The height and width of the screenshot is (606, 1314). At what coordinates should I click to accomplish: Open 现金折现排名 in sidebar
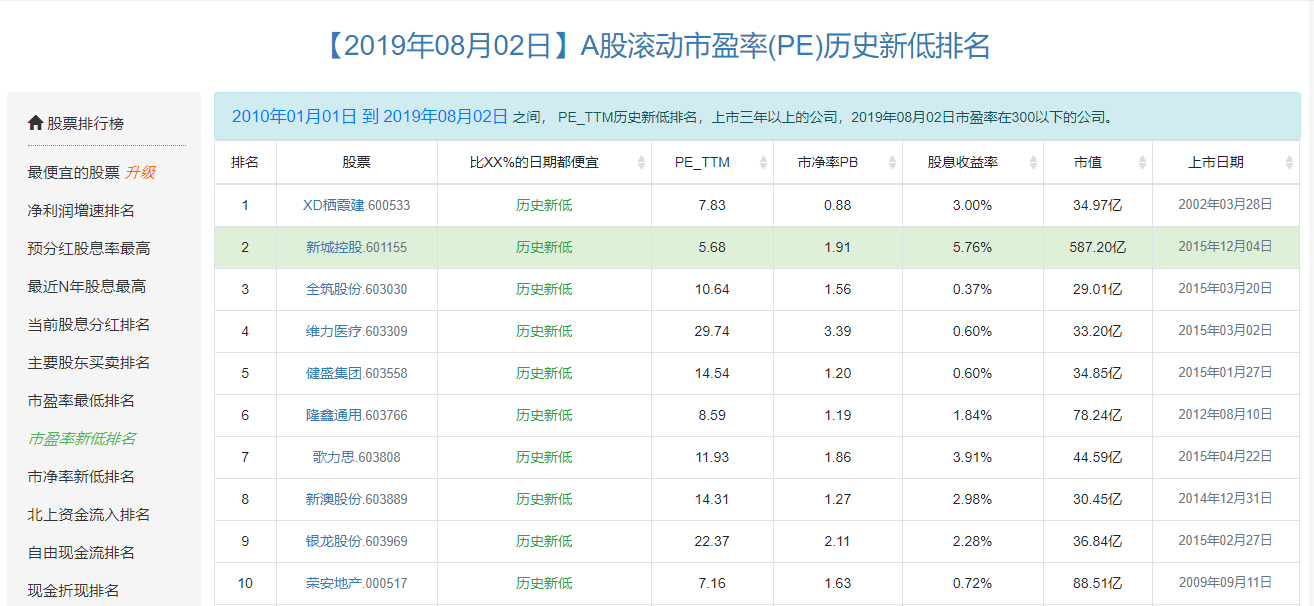tap(73, 590)
